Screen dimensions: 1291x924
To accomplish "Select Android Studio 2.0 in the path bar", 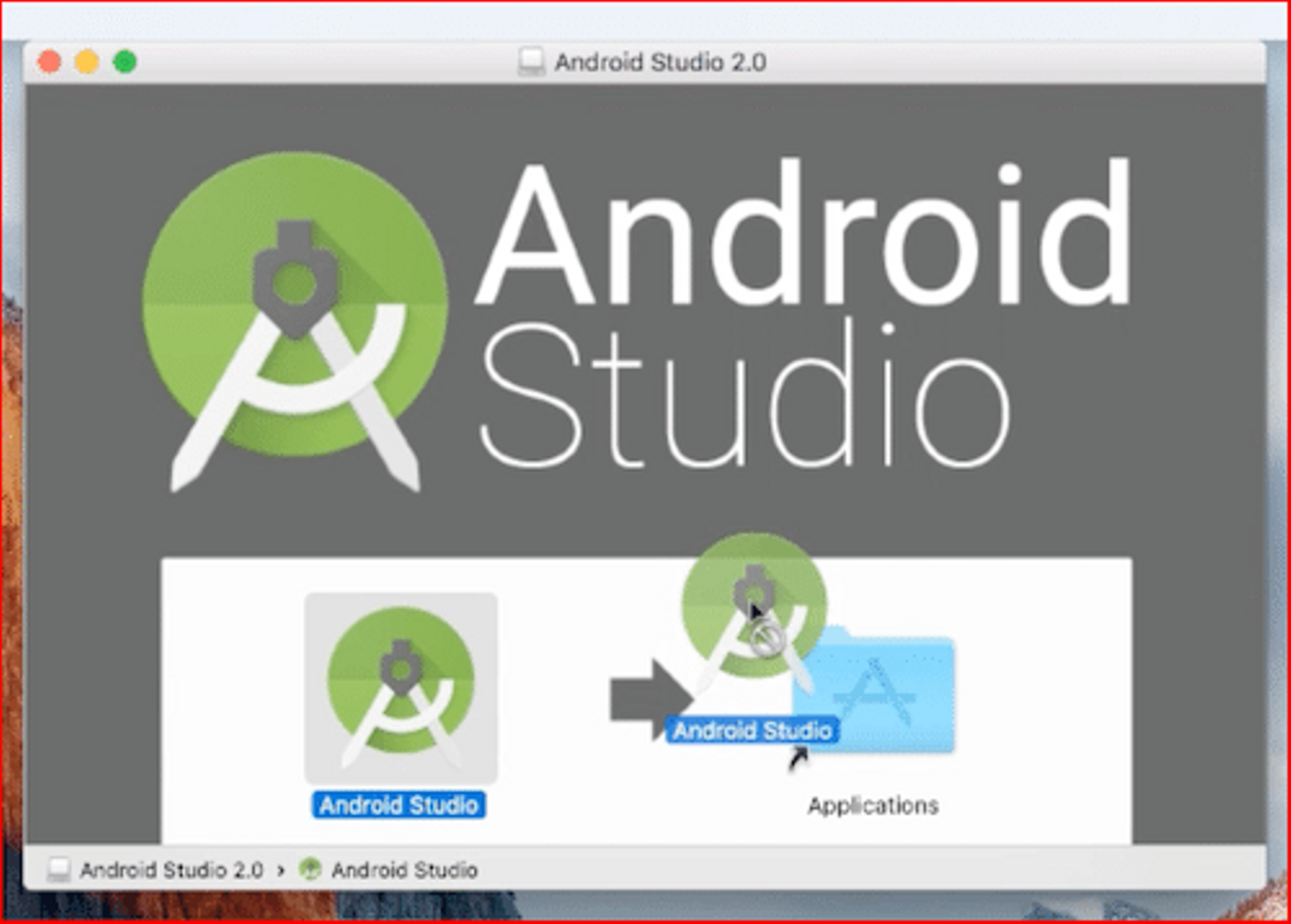I will tap(171, 870).
